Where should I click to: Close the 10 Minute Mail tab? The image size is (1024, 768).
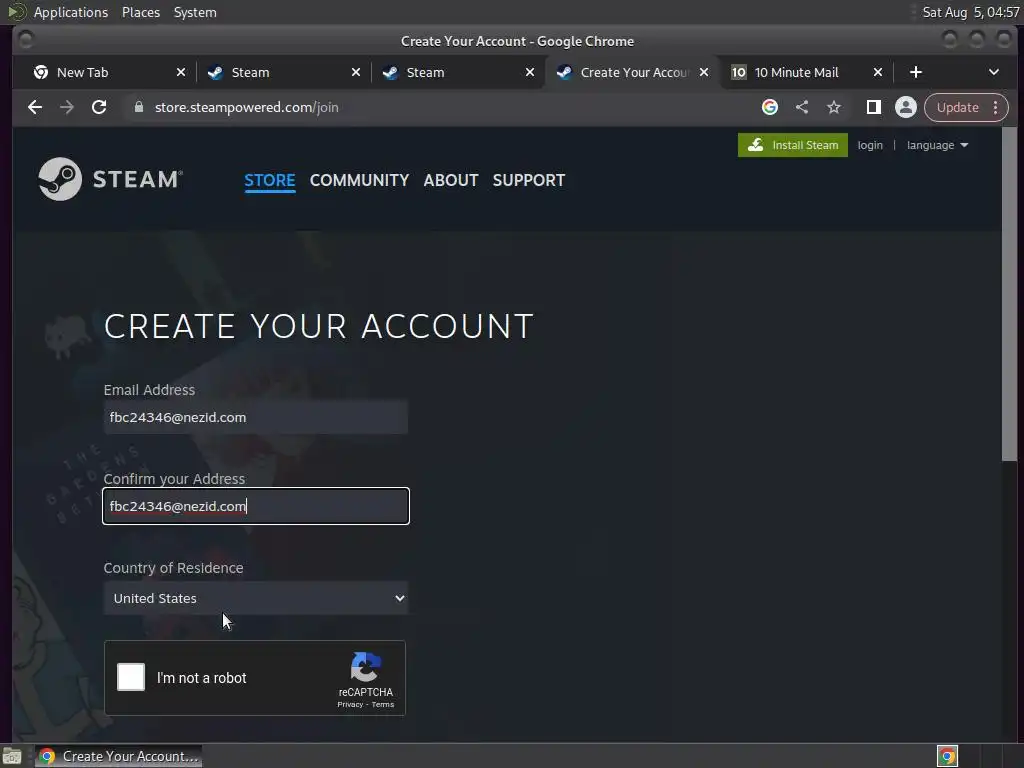tap(878, 72)
